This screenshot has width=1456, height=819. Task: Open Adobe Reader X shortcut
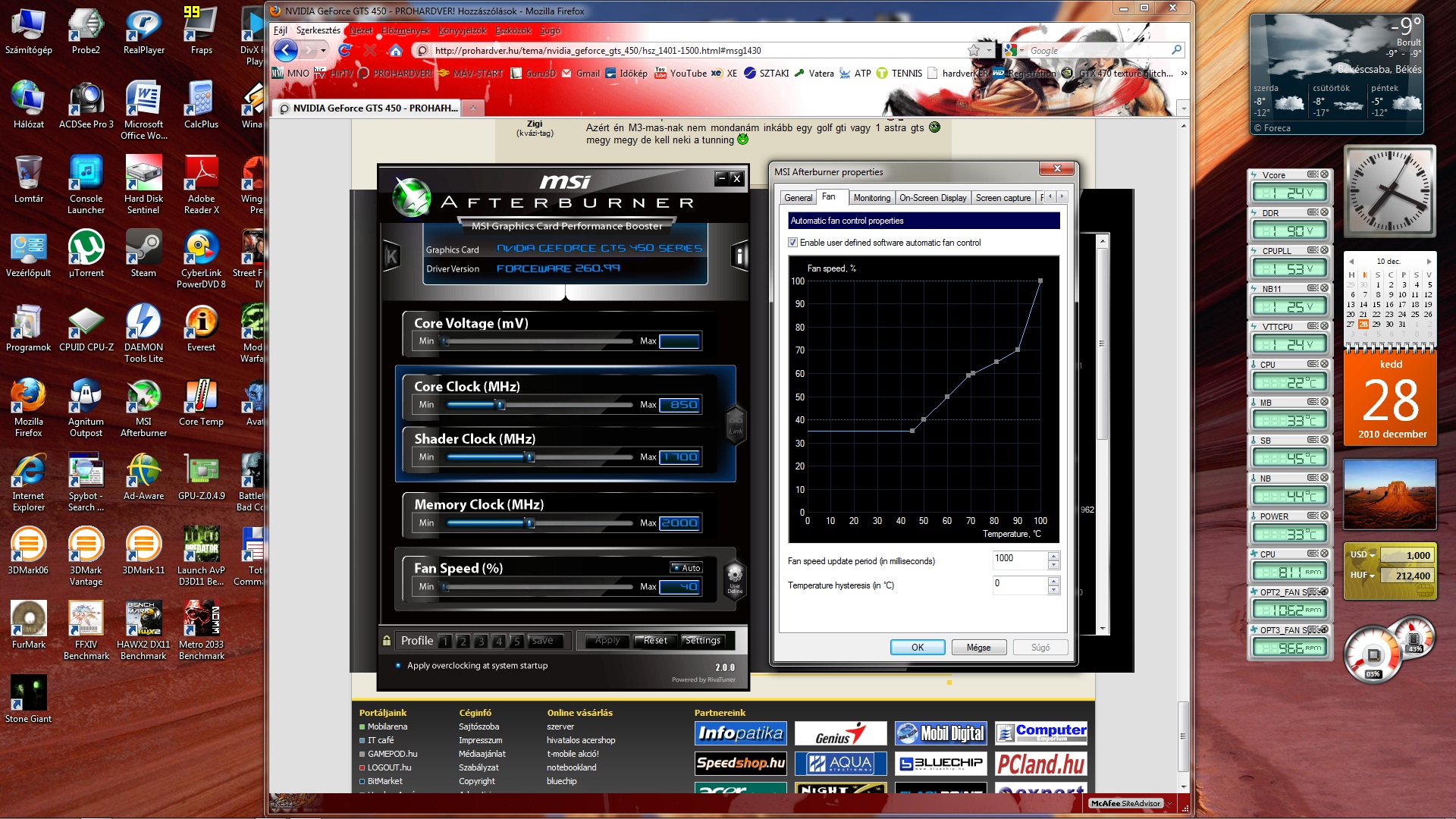(x=201, y=185)
